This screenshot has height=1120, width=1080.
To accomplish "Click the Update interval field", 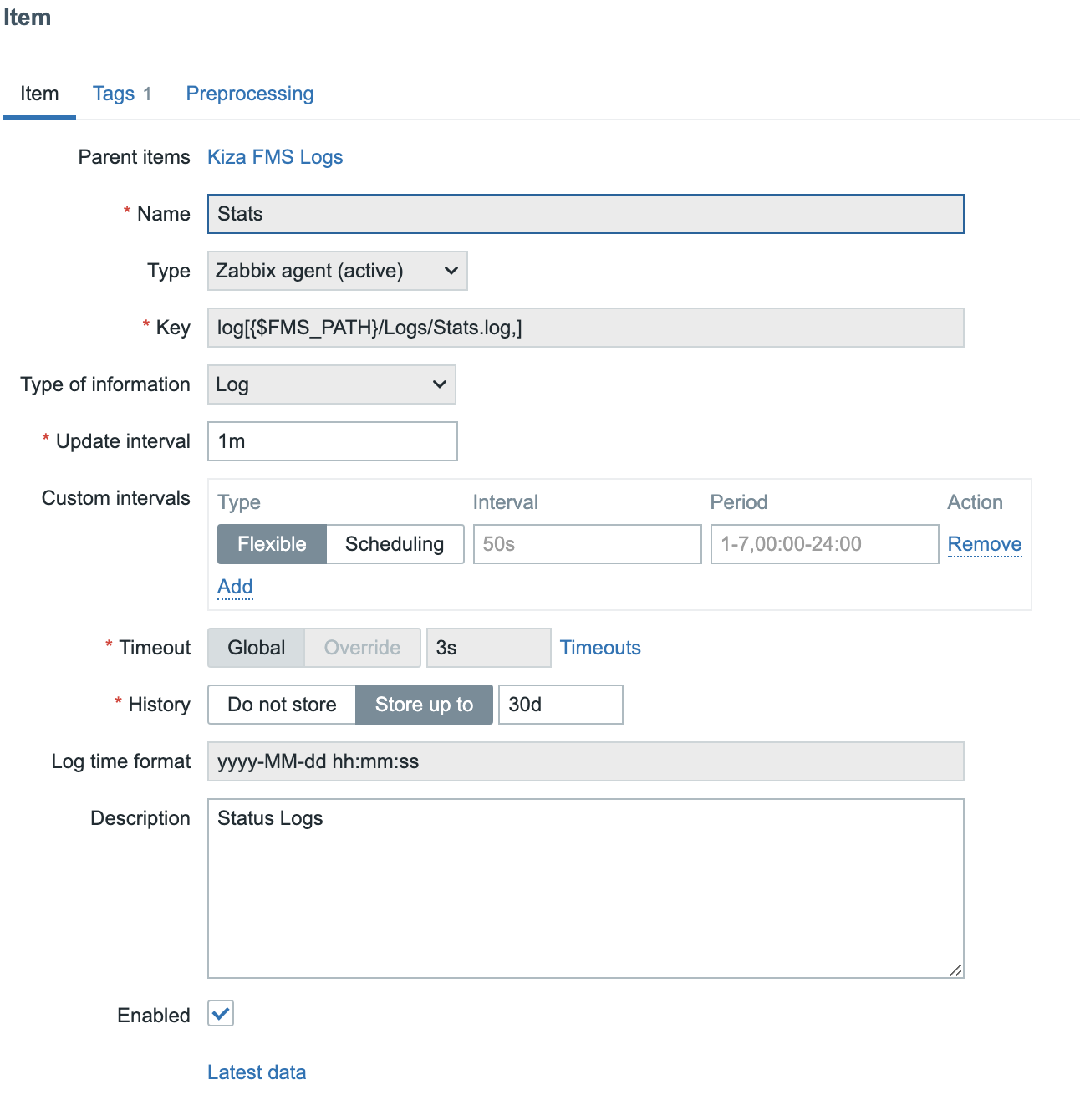I will click(332, 441).
